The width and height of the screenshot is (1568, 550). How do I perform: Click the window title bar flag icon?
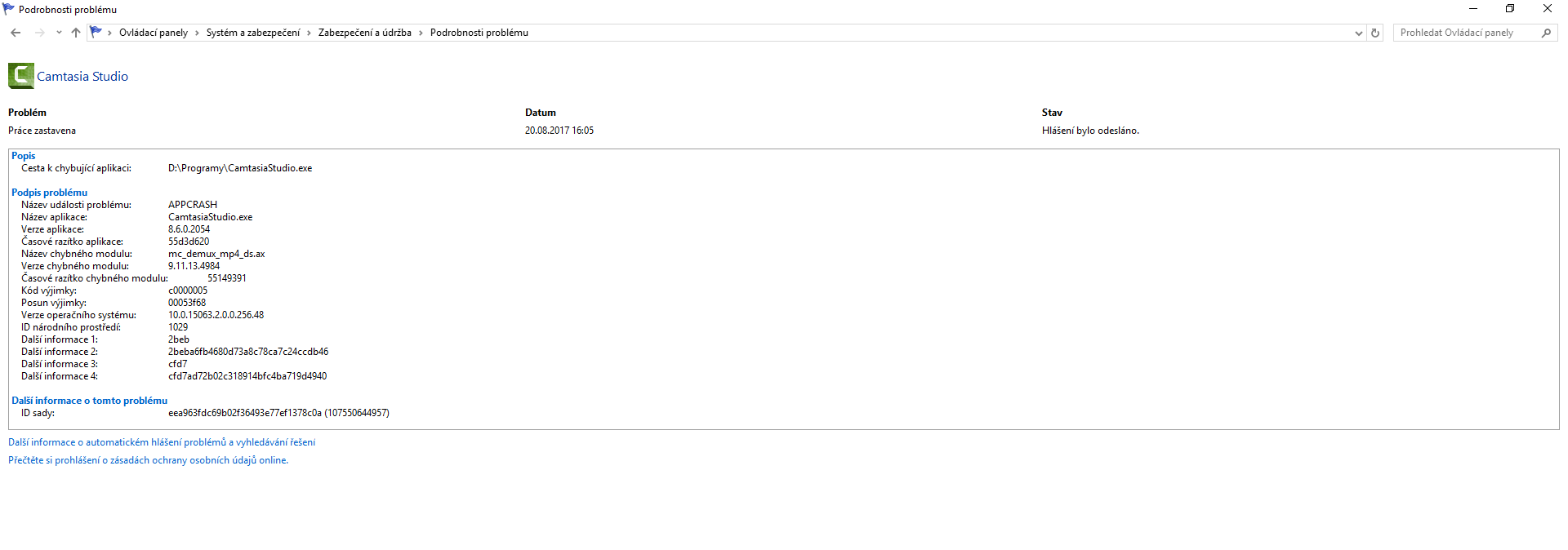pyautogui.click(x=9, y=9)
